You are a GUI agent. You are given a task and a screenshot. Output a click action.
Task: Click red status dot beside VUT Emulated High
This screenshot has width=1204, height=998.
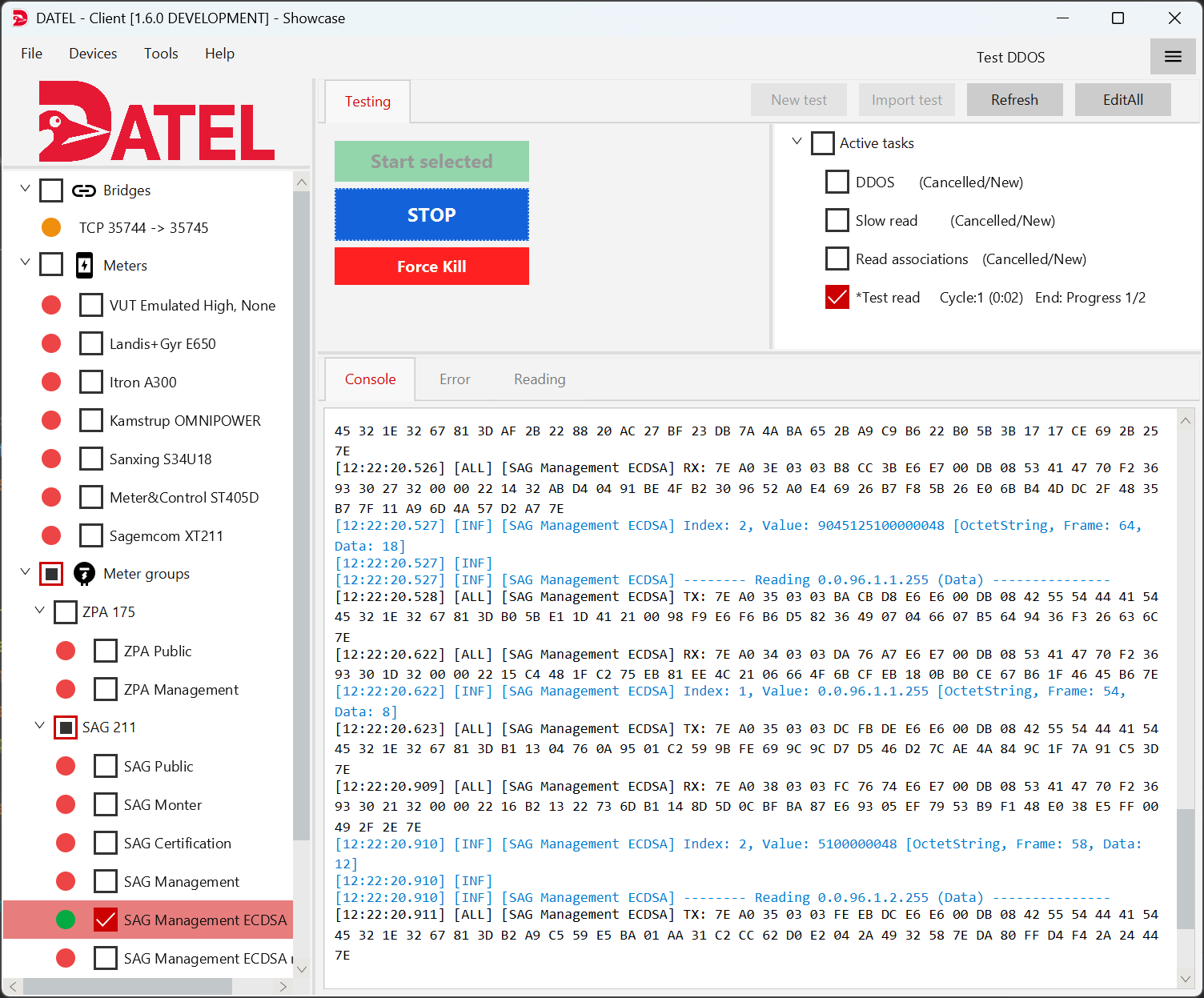point(51,305)
